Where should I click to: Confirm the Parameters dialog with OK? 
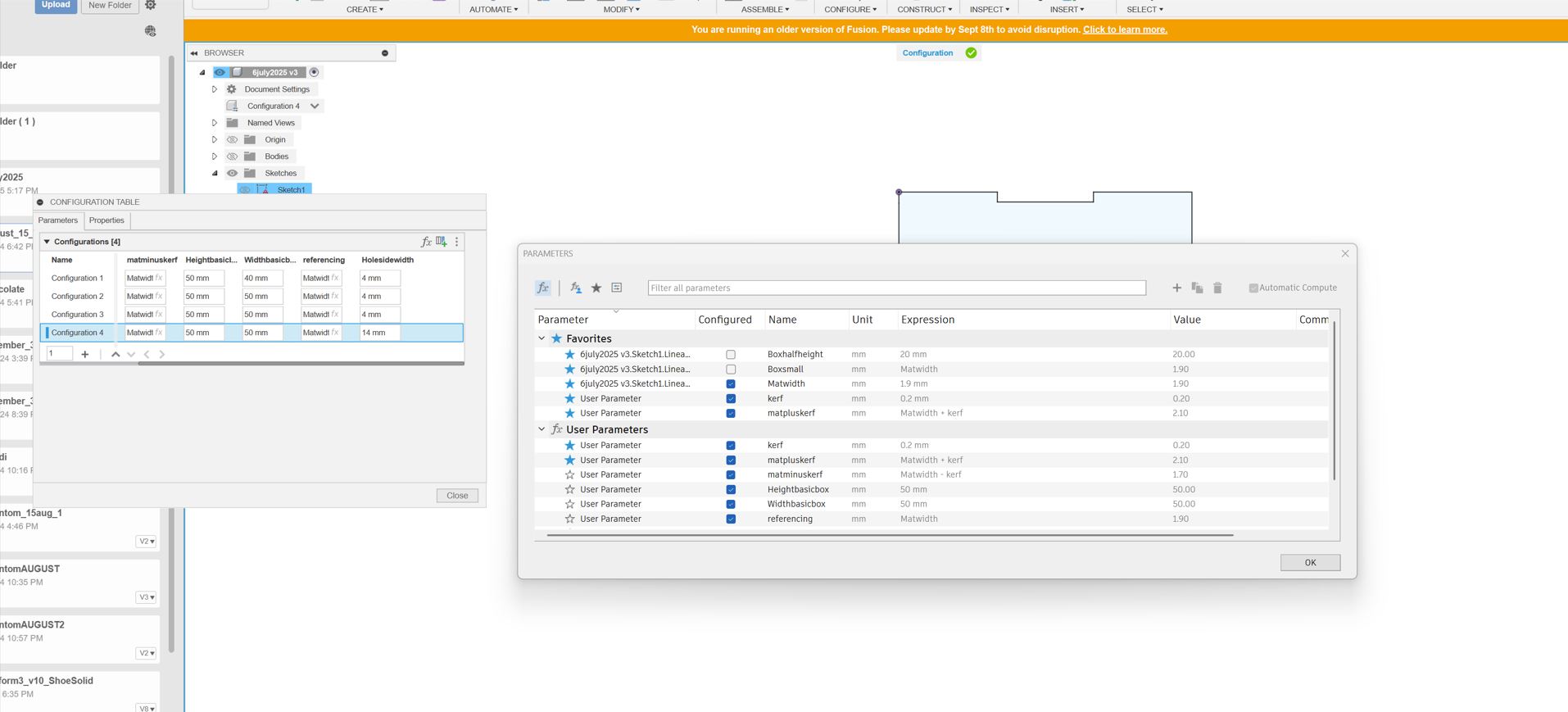[x=1310, y=562]
